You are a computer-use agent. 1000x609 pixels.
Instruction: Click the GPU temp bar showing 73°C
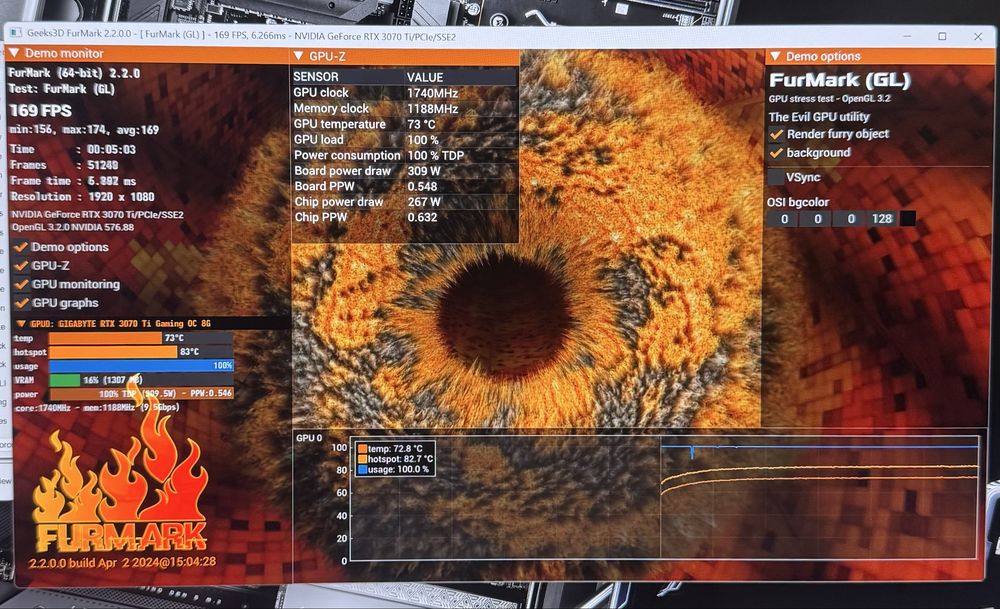pyautogui.click(x=140, y=338)
